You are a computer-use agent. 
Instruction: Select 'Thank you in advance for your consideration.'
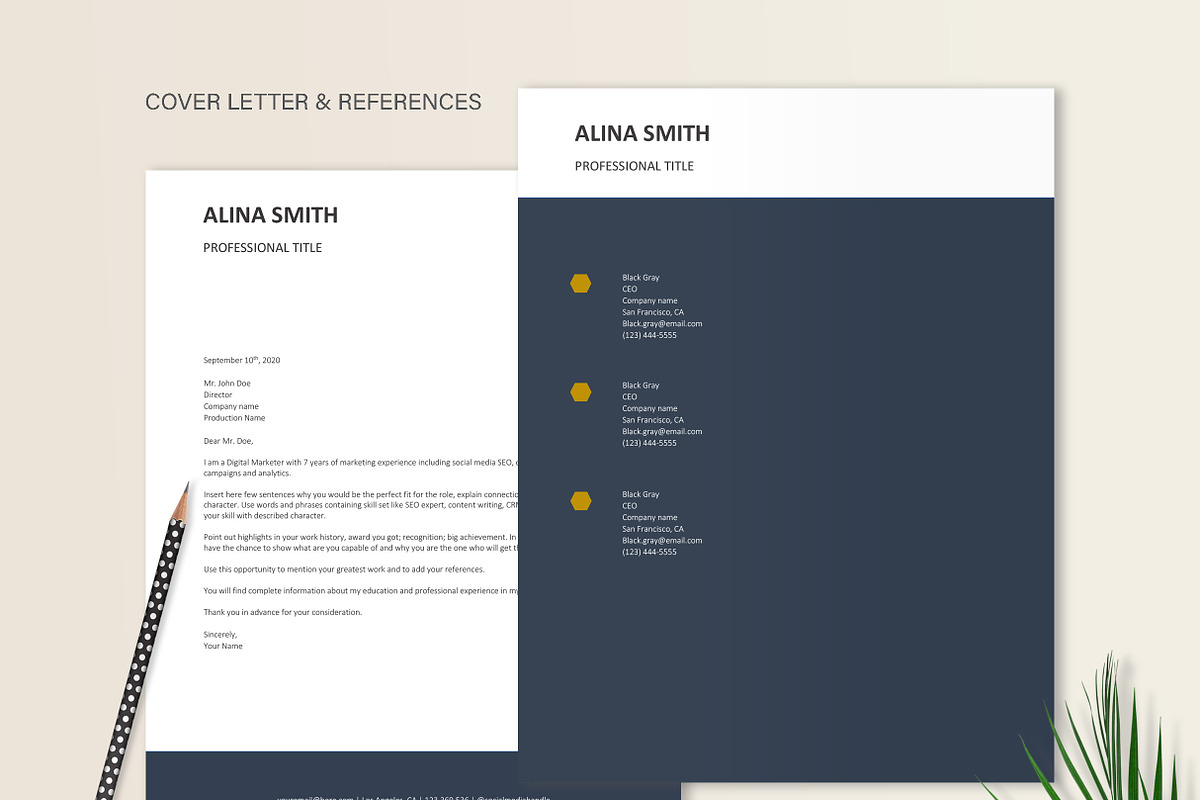pyautogui.click(x=283, y=612)
